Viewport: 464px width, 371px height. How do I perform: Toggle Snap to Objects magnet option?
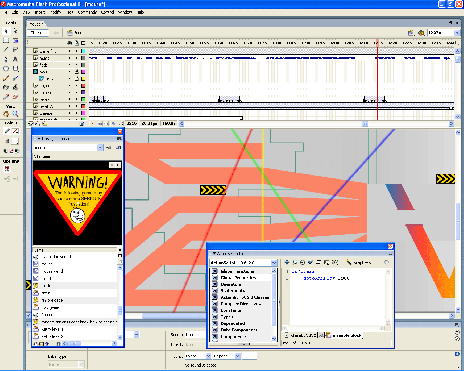[7, 169]
